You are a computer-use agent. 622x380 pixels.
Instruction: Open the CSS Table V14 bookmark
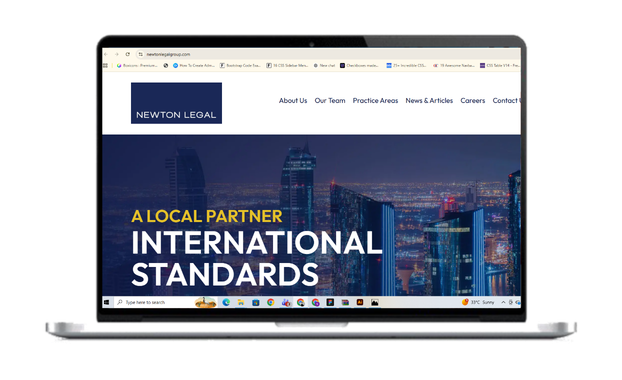point(500,65)
